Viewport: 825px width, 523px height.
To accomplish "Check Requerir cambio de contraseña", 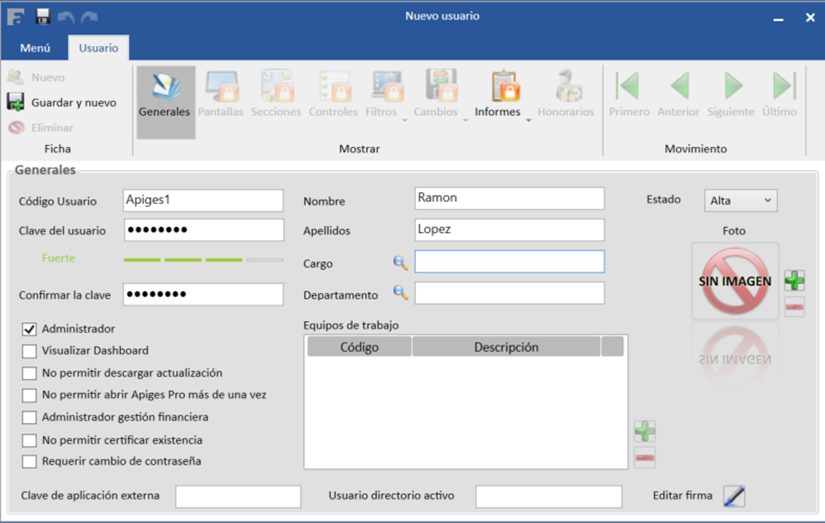I will point(30,462).
